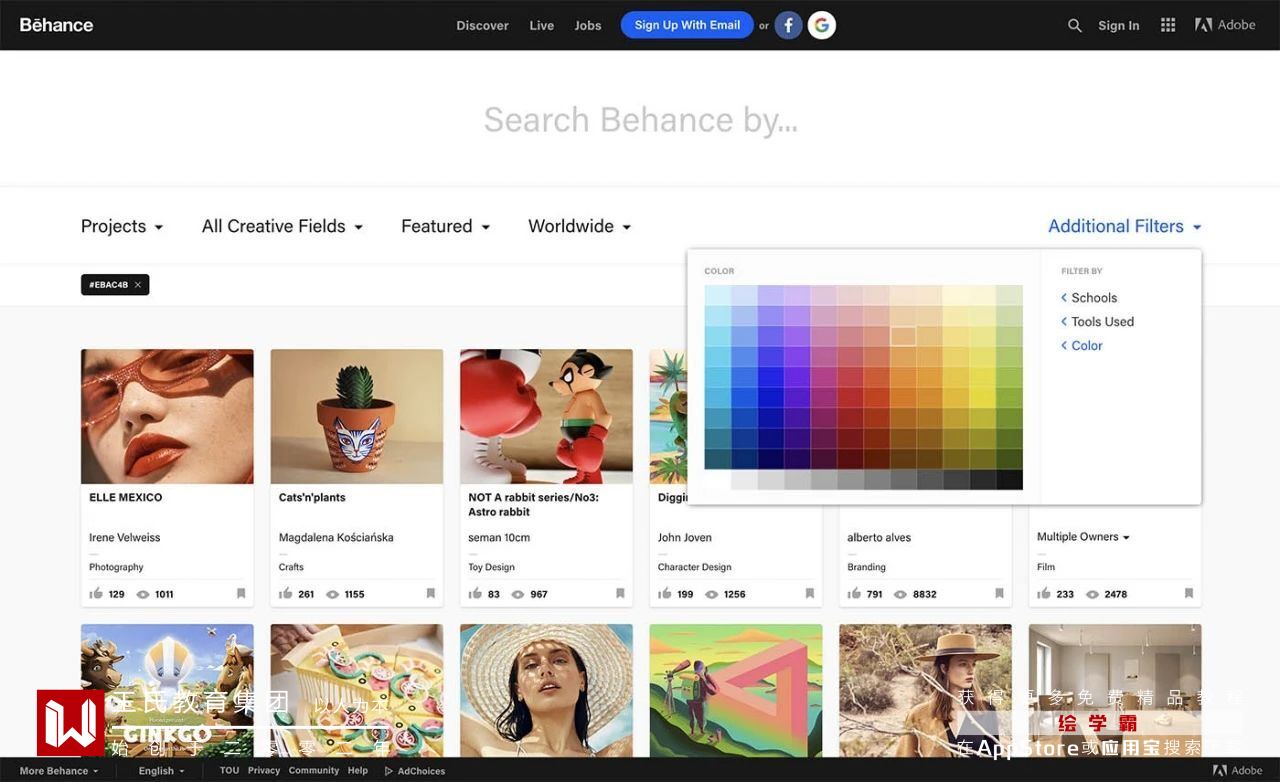The width and height of the screenshot is (1280, 782).
Task: Open search via magnifier icon
Action: coord(1074,26)
